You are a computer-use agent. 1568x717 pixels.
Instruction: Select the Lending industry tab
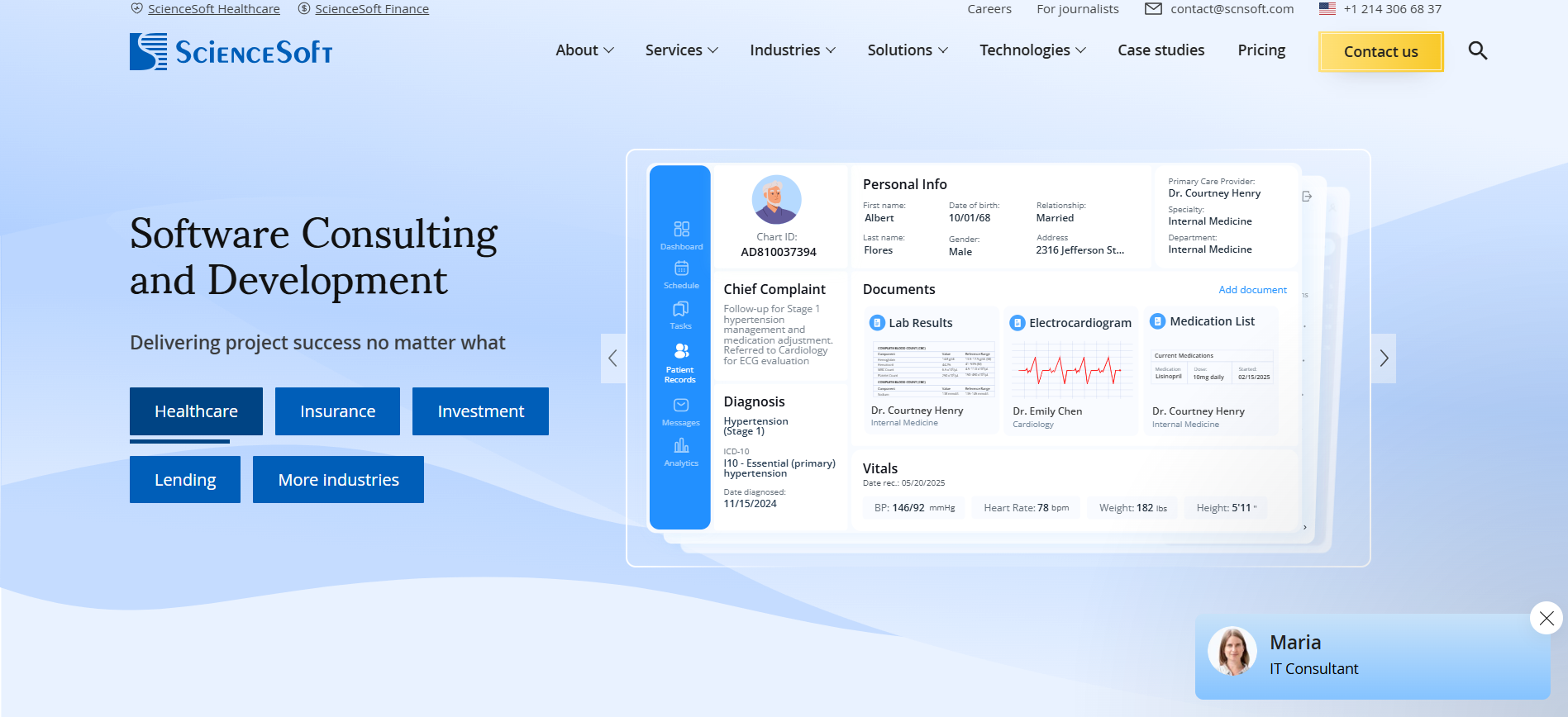[x=185, y=480]
